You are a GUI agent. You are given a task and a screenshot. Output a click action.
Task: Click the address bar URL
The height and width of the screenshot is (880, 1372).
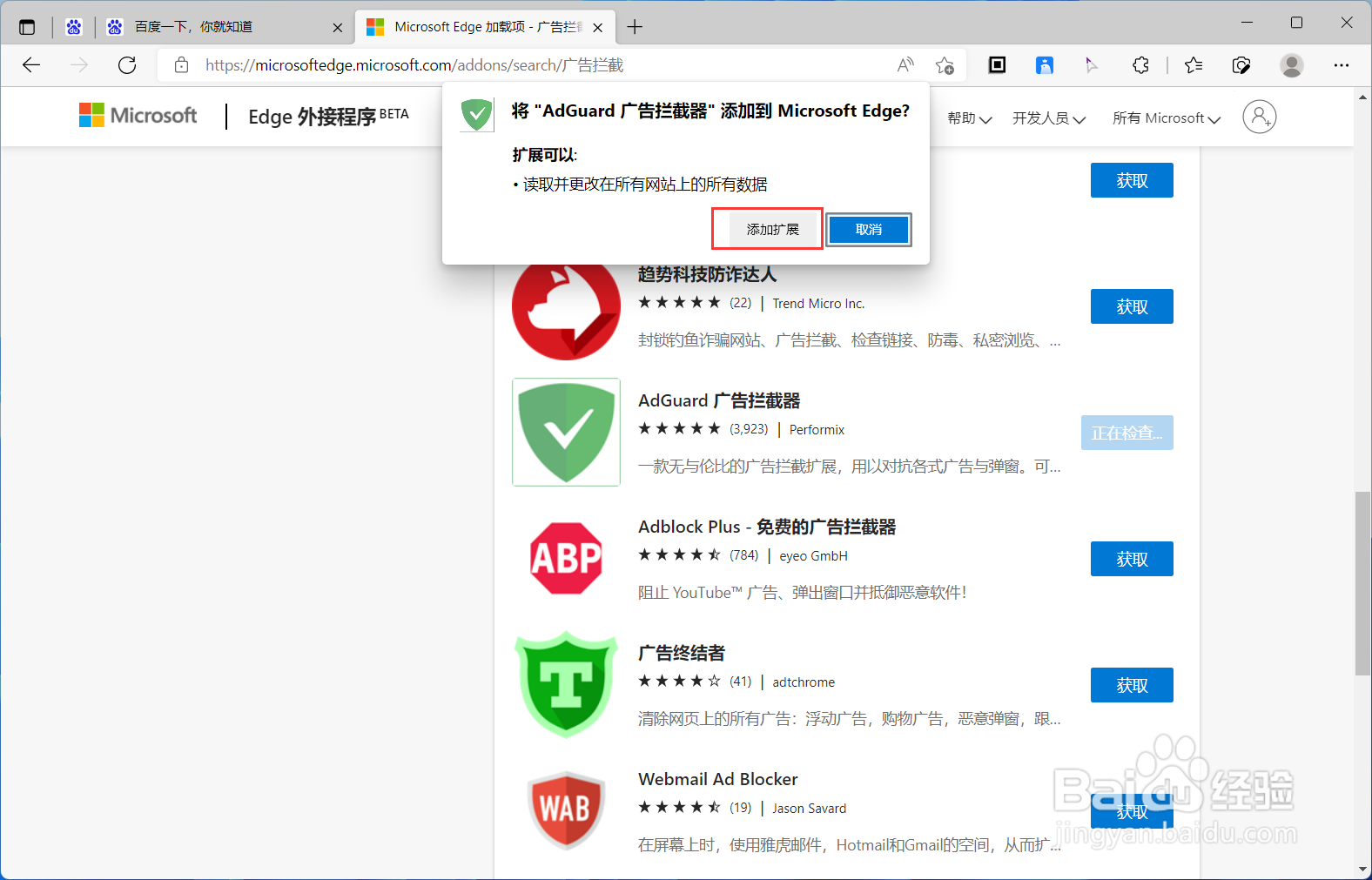(414, 65)
